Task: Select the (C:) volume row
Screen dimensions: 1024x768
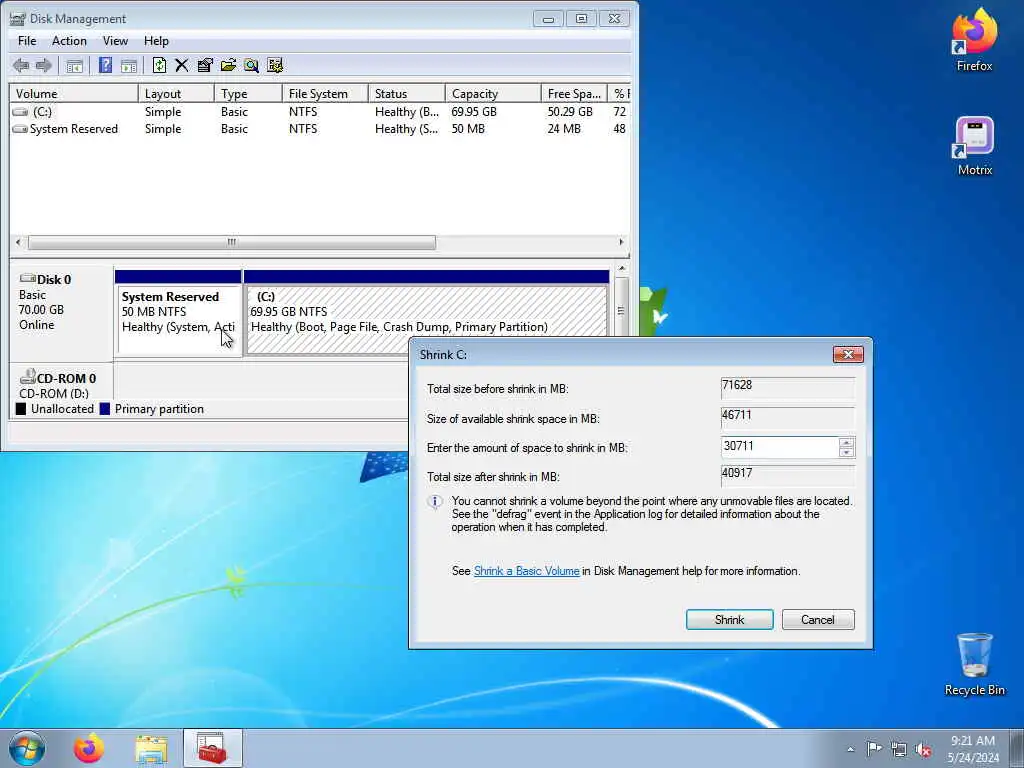Action: pos(319,112)
